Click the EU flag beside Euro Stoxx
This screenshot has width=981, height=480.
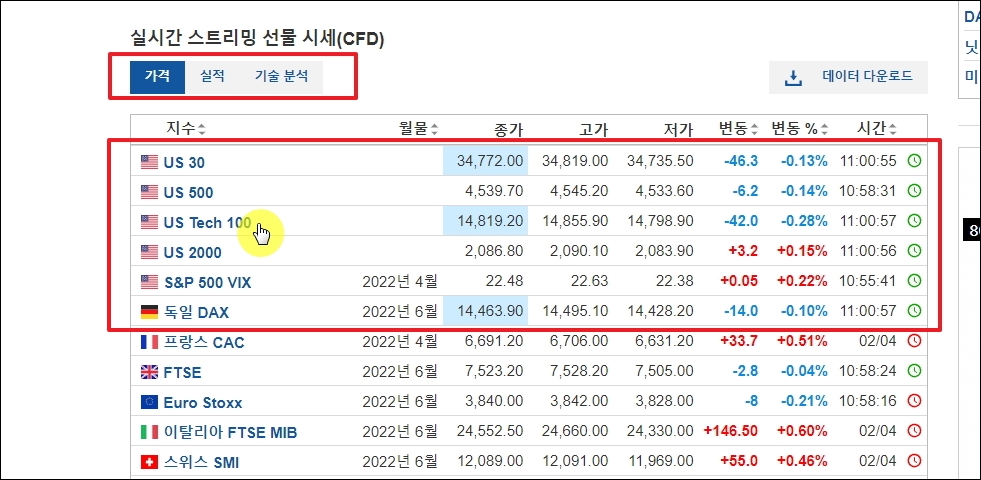point(149,402)
